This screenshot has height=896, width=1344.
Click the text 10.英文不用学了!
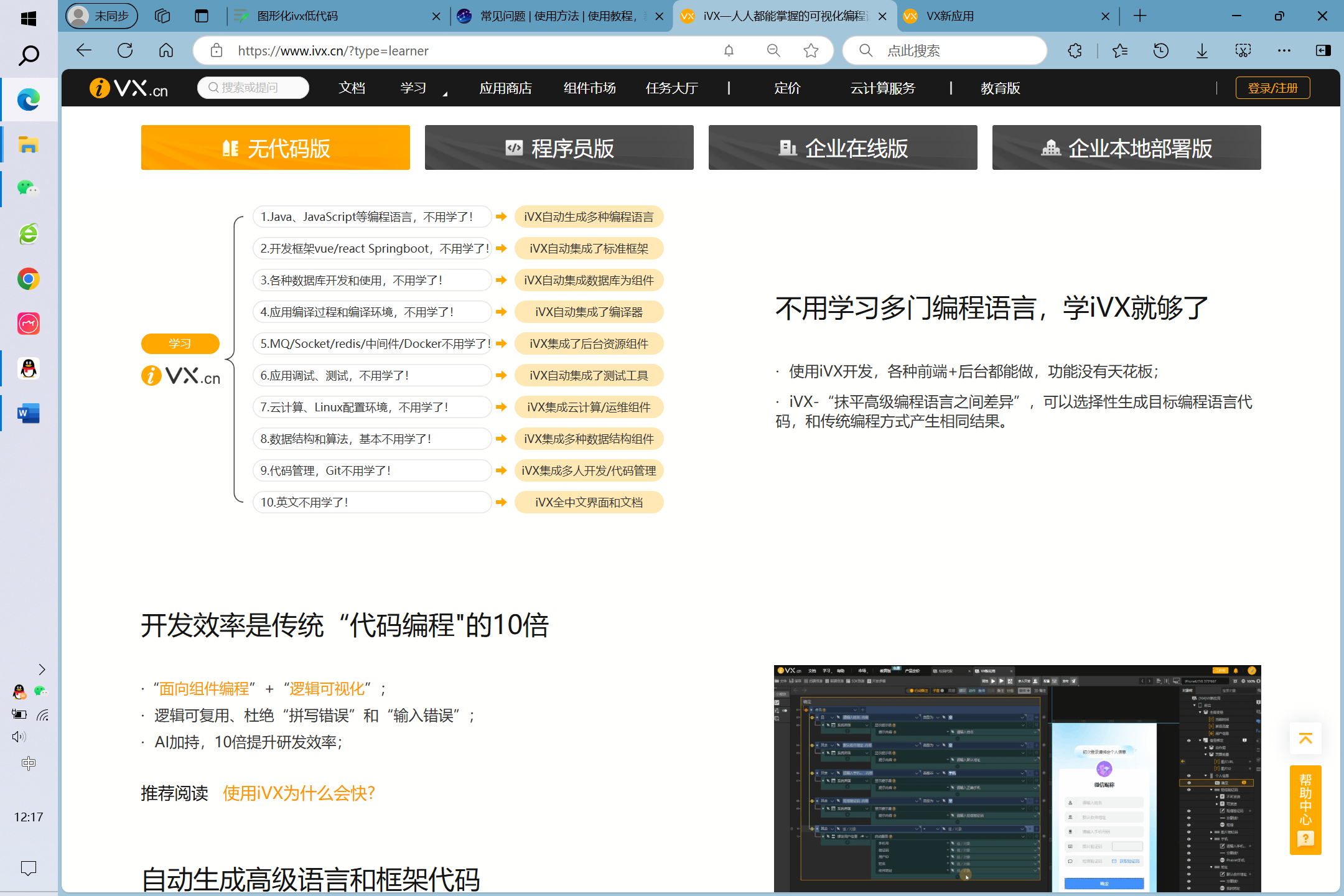click(304, 502)
